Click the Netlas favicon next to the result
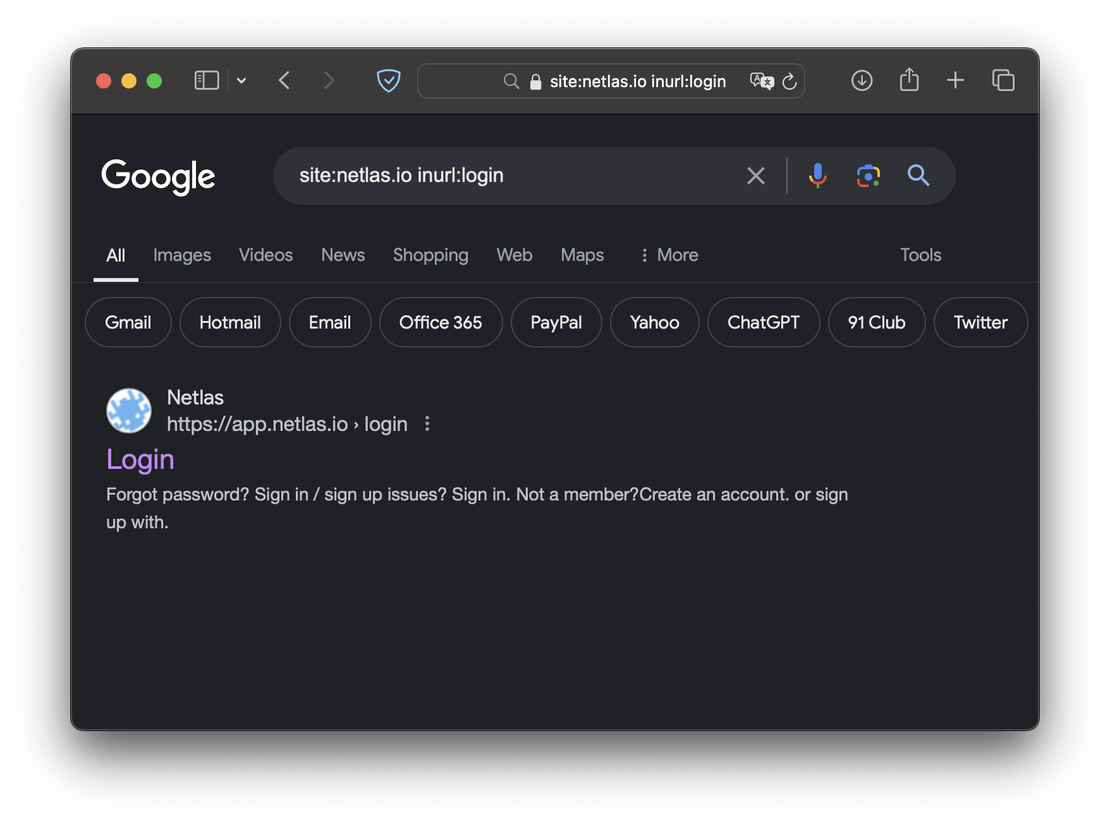1110x824 pixels. coord(129,410)
